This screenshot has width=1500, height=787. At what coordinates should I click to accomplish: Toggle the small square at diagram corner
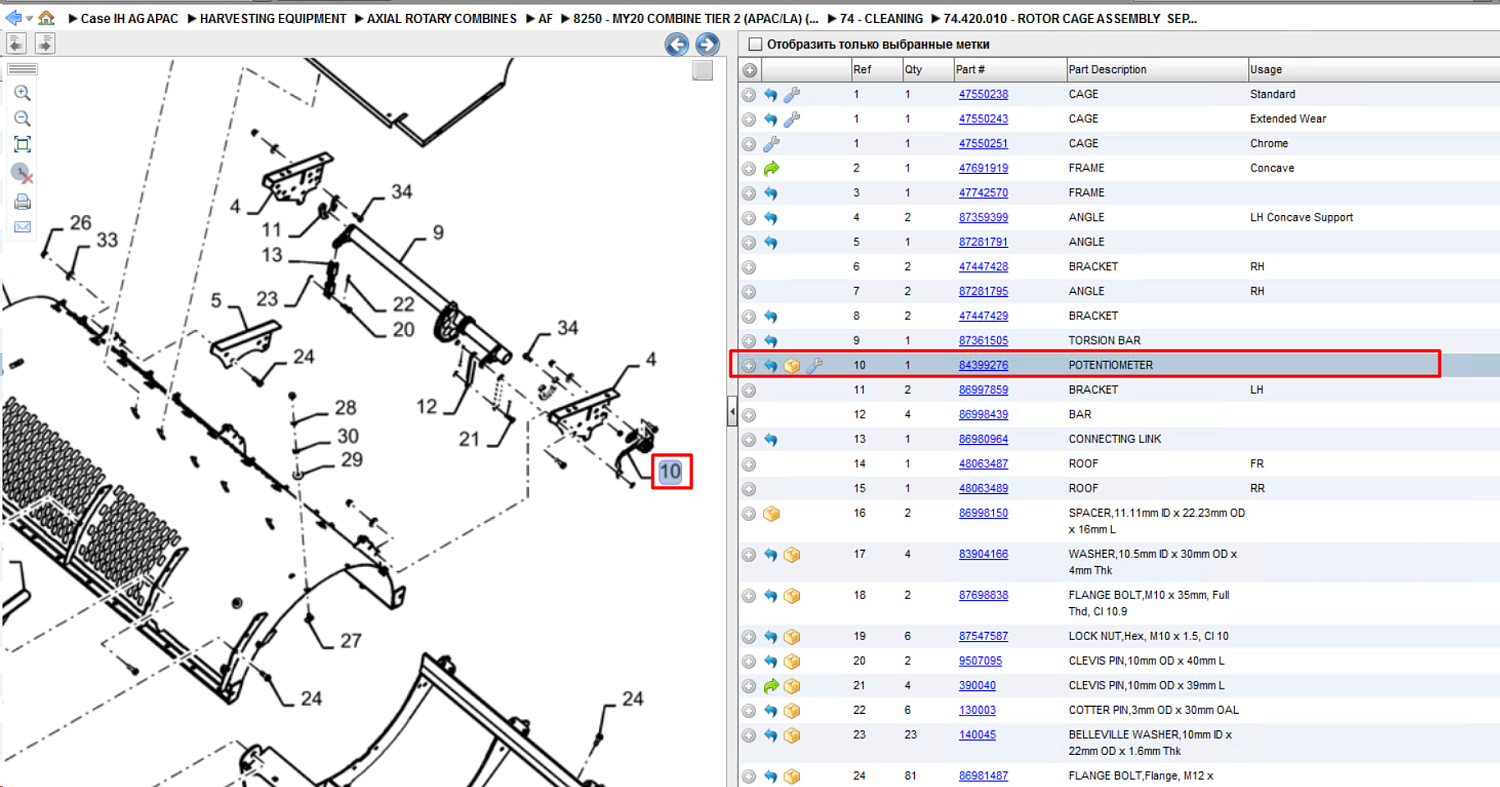click(703, 70)
